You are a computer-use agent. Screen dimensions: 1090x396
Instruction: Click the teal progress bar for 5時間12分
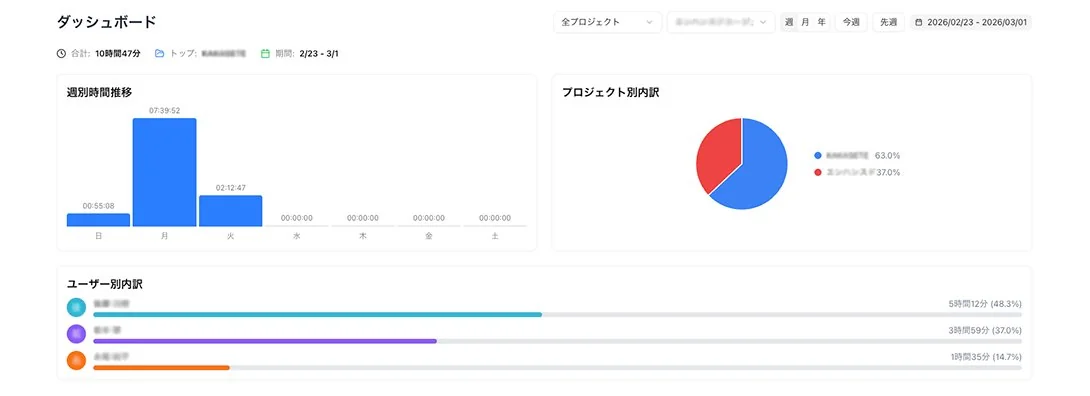point(317,315)
